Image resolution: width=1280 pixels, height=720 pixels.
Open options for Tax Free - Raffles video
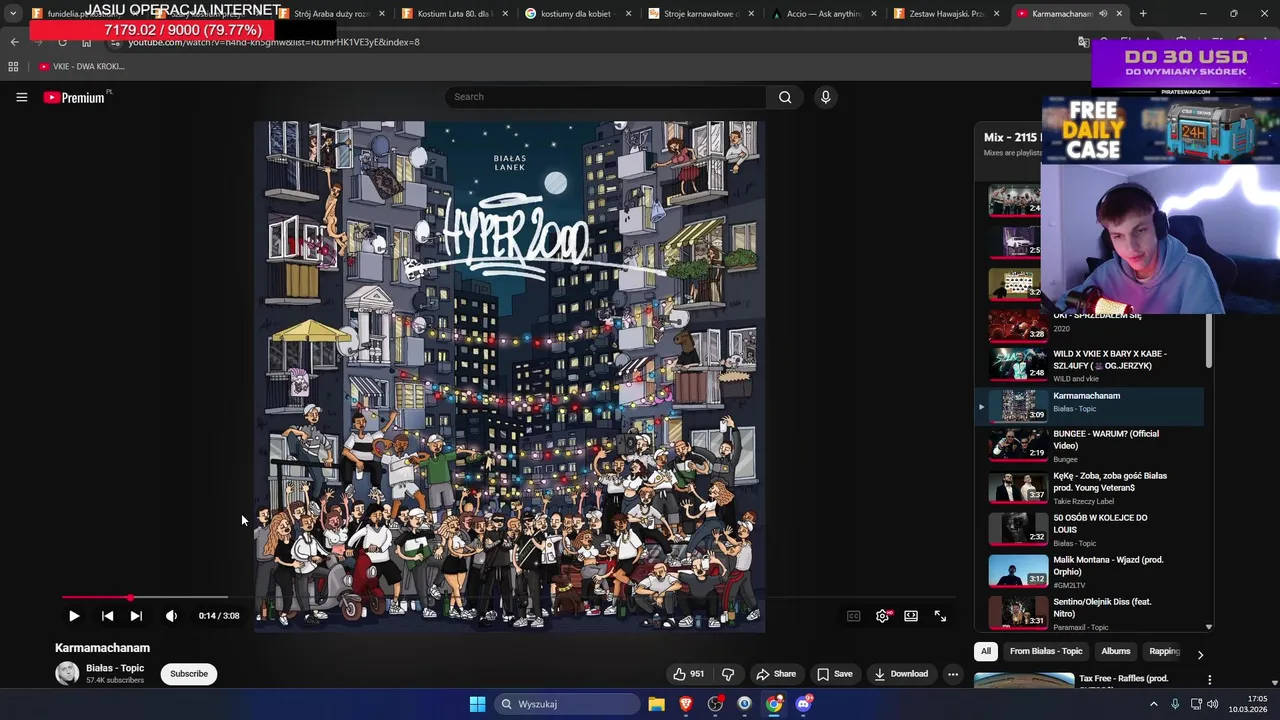[1209, 680]
